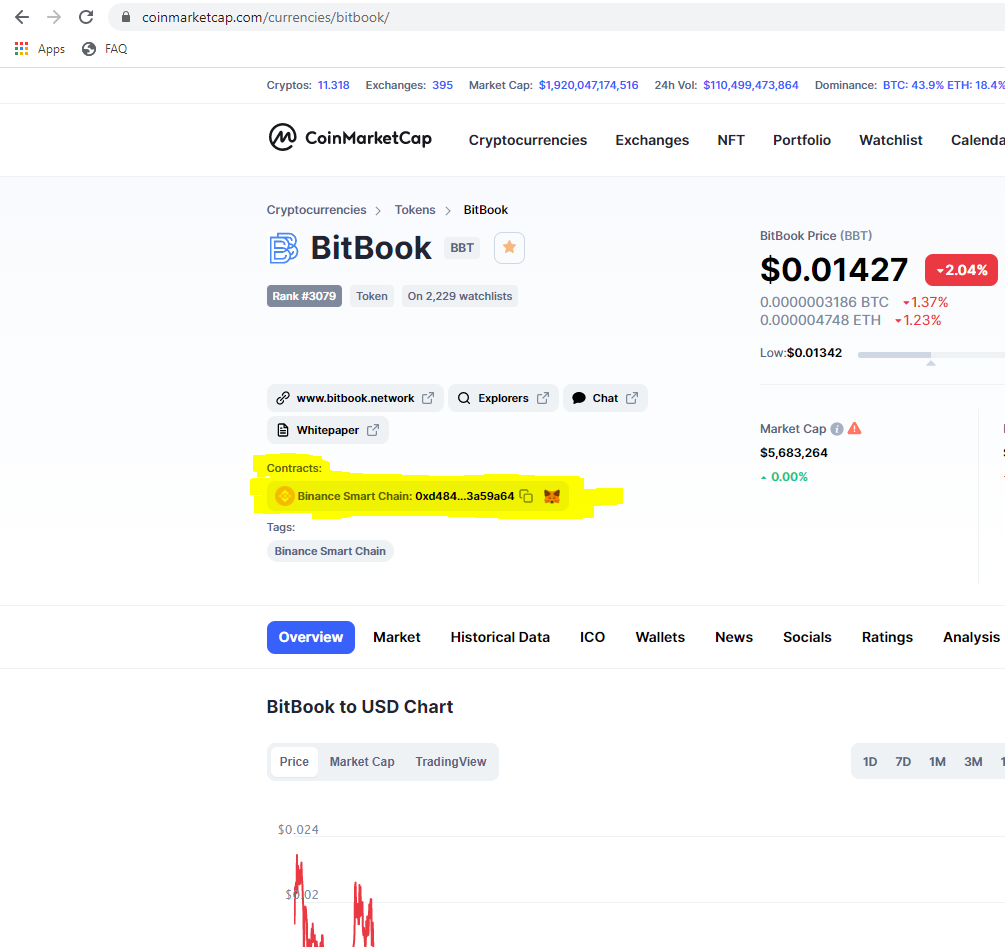Image resolution: width=1005 pixels, height=947 pixels.
Task: Open NFT navigation menu
Action: click(731, 140)
